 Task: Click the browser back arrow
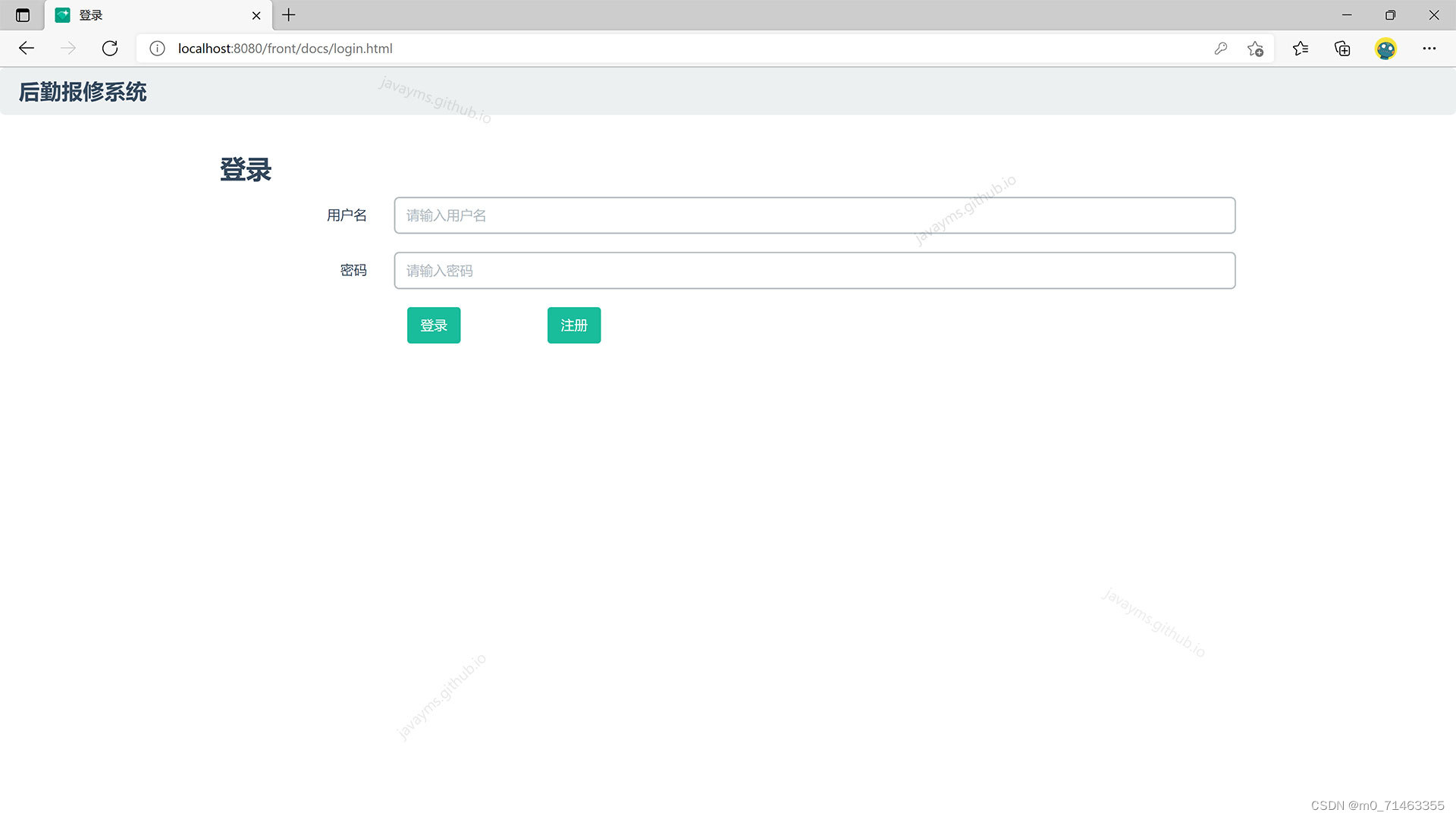point(27,49)
